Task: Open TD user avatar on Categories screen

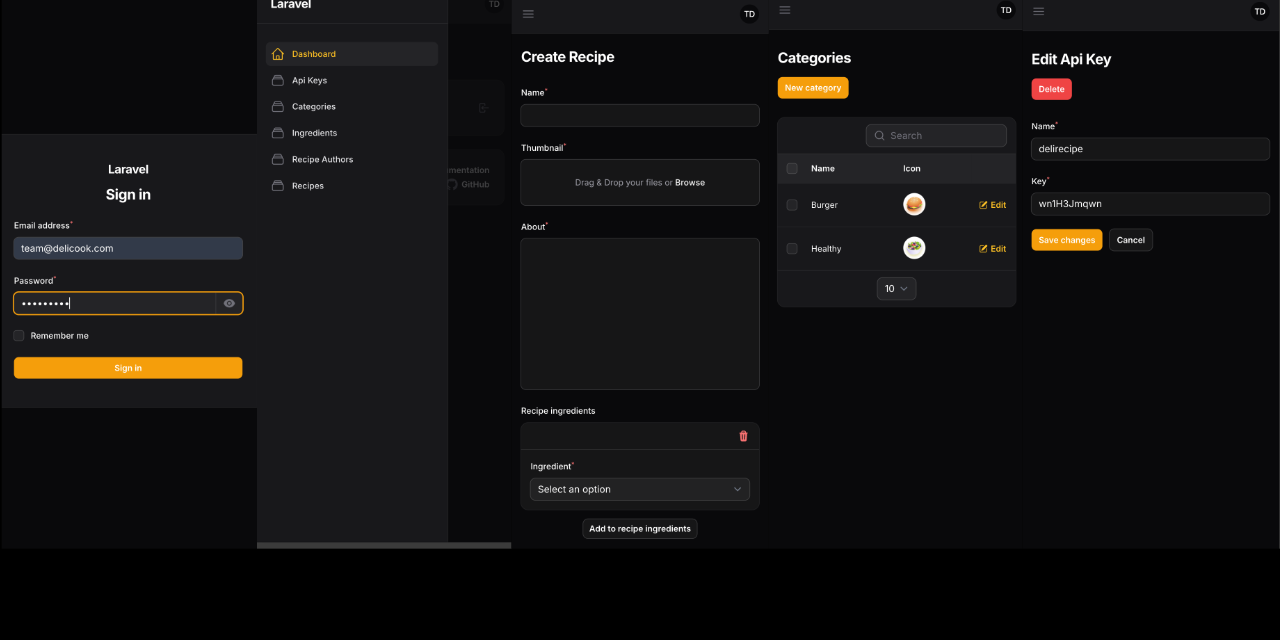Action: coord(1006,10)
